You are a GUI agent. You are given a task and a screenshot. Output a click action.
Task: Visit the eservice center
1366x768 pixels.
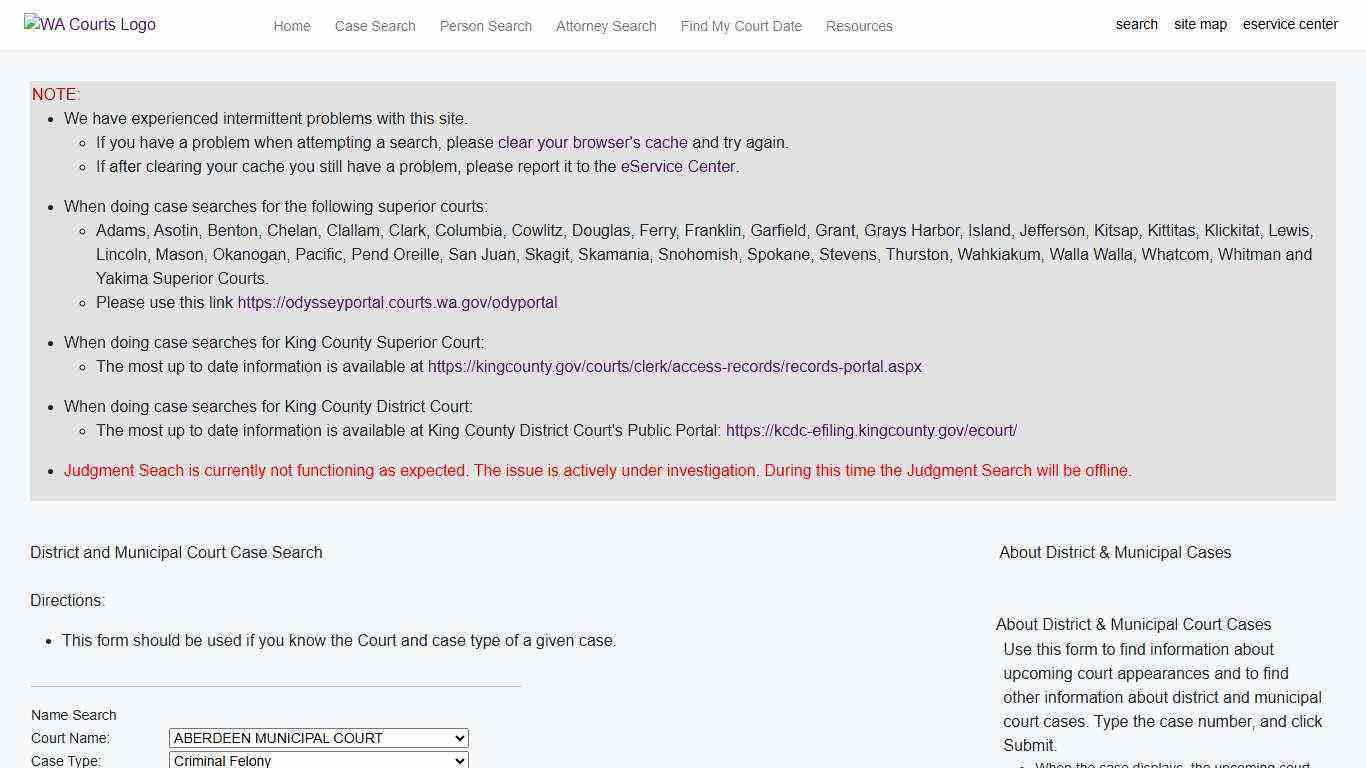click(1290, 24)
